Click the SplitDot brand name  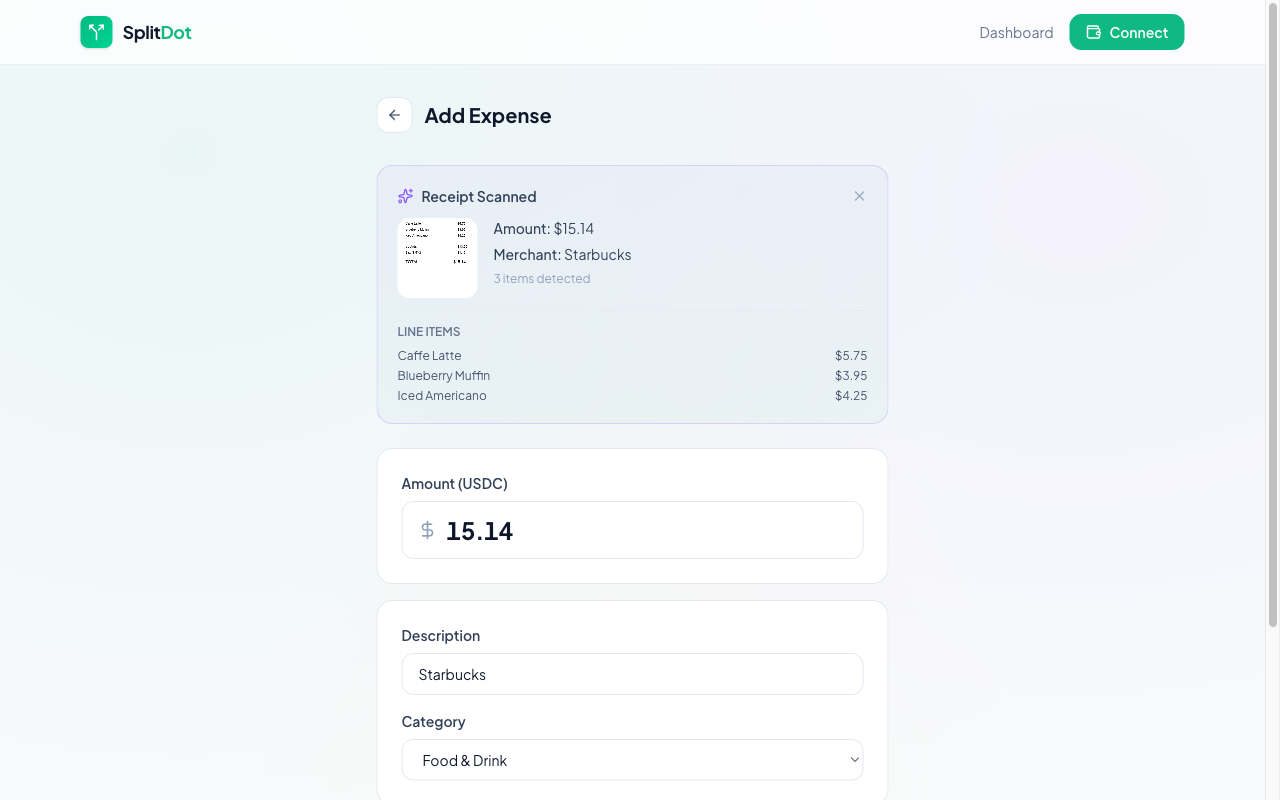(x=157, y=32)
